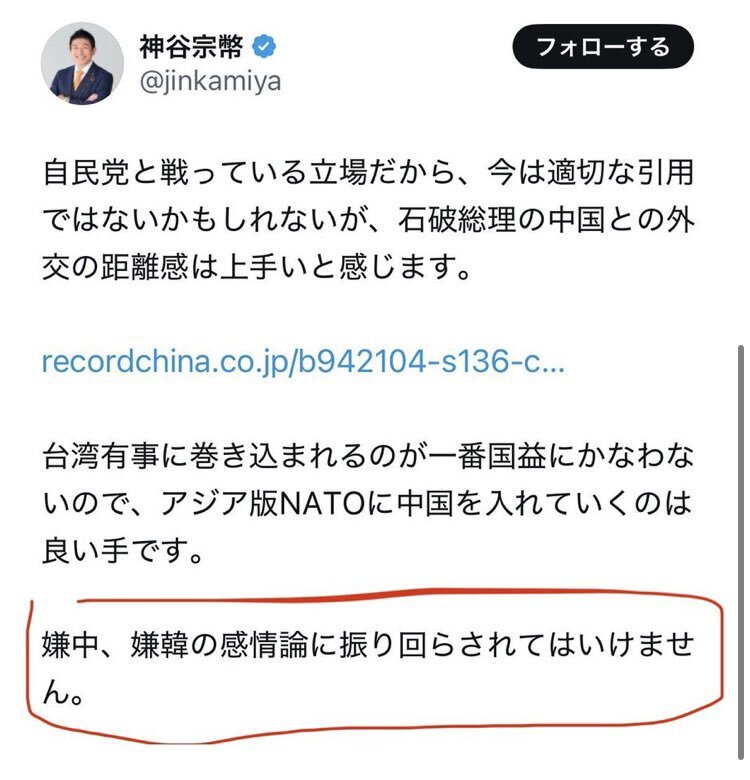
Task: Click the blue verified badge
Action: pos(265,47)
